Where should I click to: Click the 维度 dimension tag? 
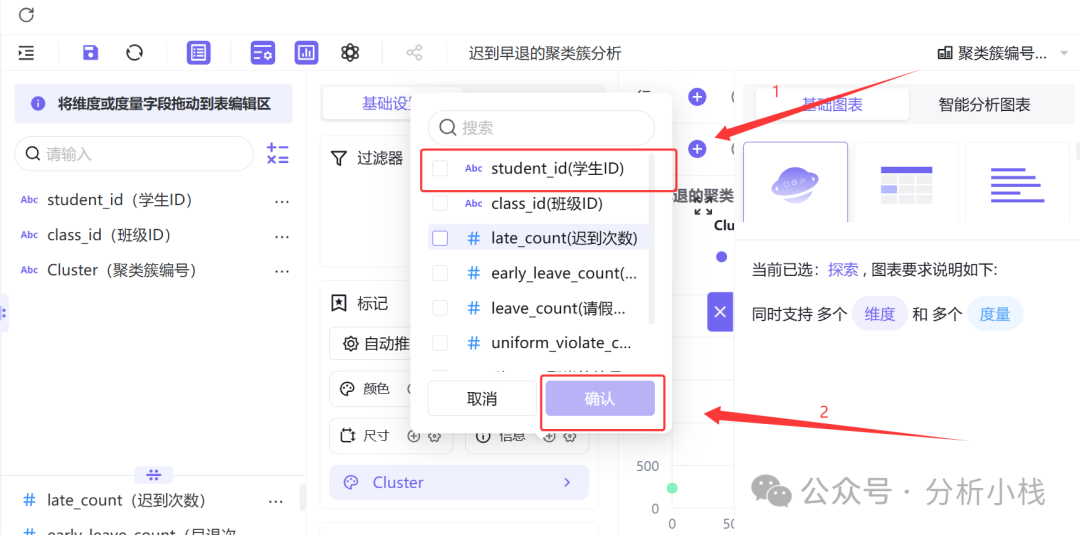(880, 315)
